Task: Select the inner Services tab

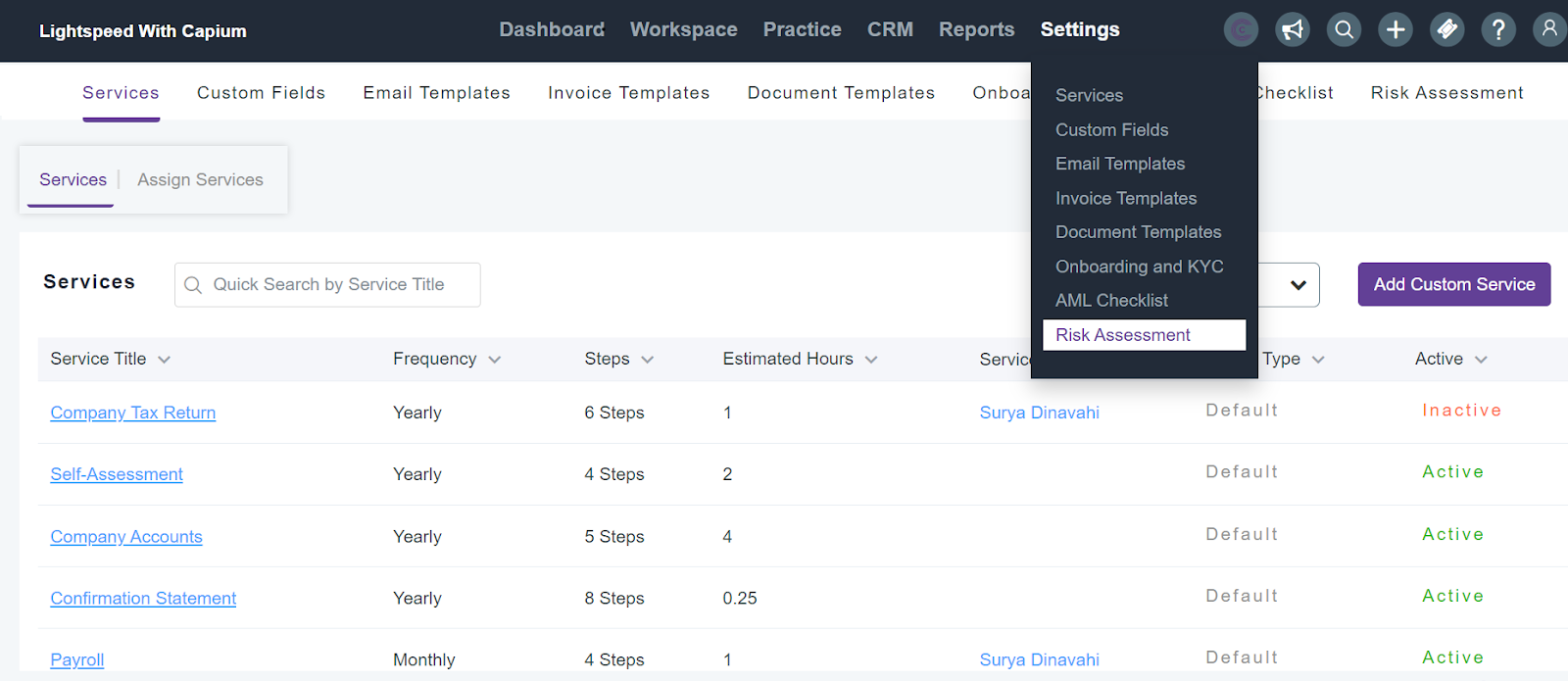Action: 73,180
